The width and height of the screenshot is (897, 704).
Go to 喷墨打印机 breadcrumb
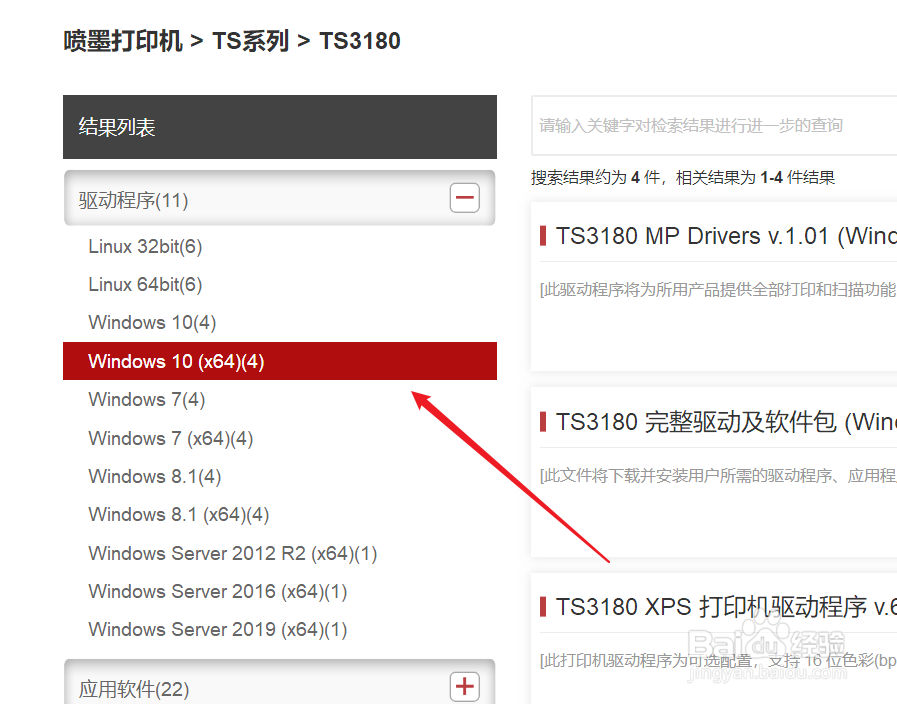pos(123,41)
